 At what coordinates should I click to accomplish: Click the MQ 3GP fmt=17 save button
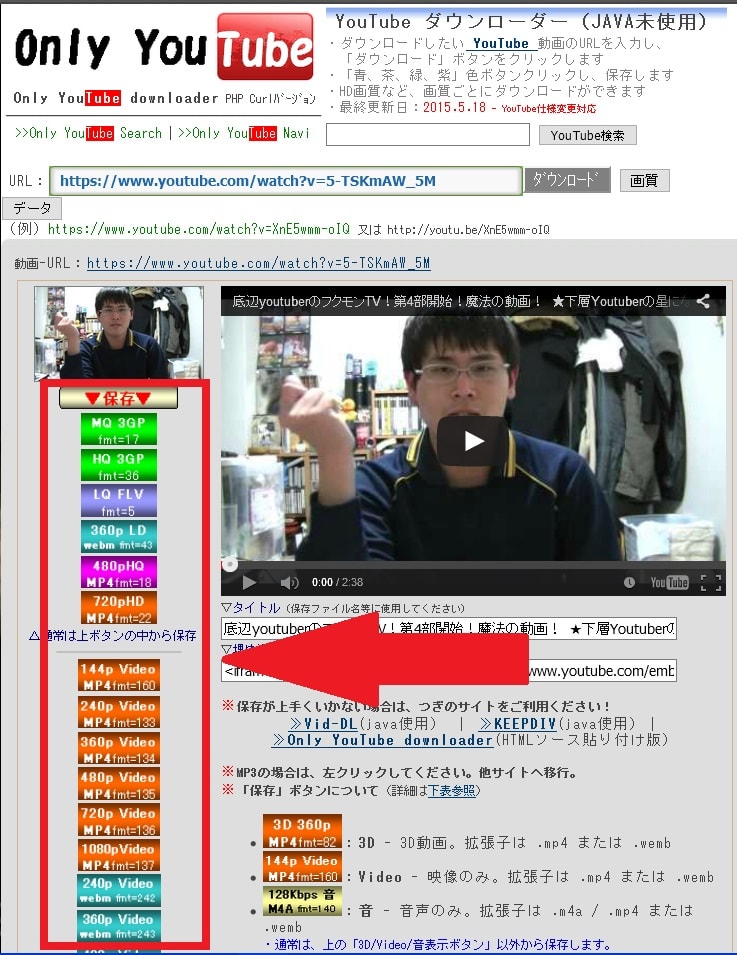(119, 429)
